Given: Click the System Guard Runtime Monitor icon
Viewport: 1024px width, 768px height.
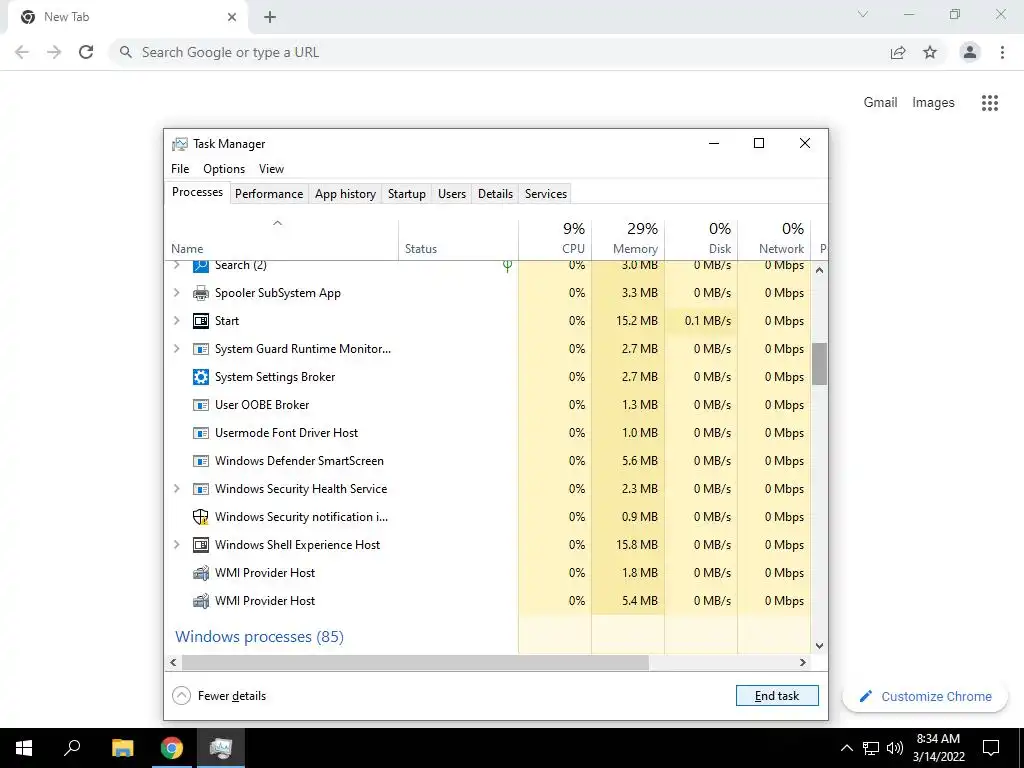Looking at the screenshot, I should click(200, 349).
